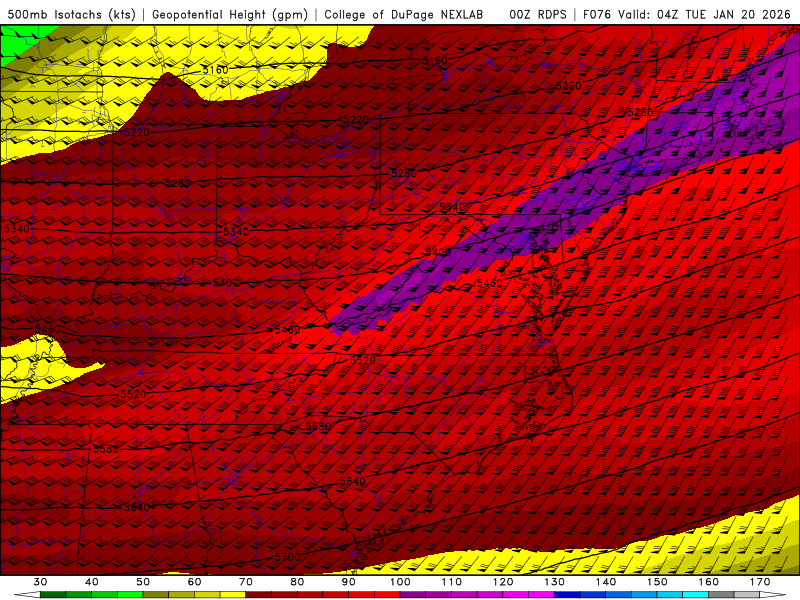Click the 150 knot legend label

tap(657, 582)
